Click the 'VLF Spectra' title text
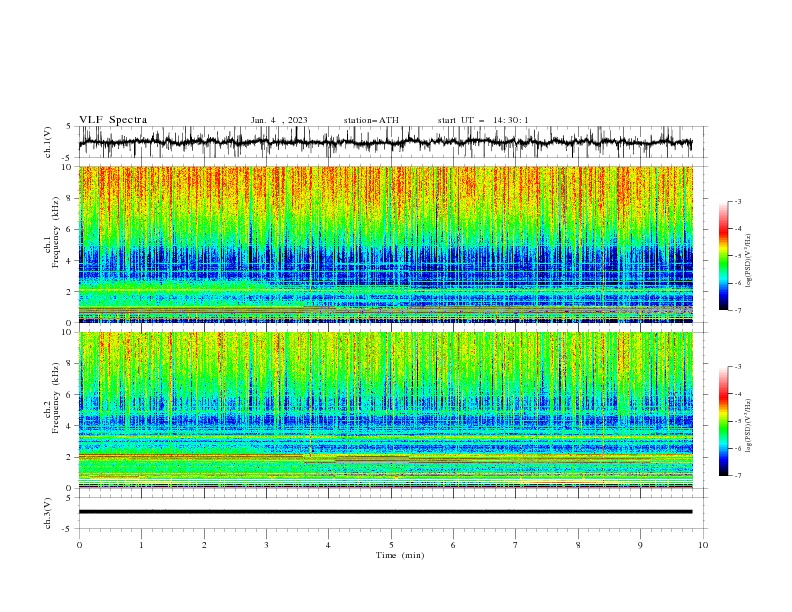Image resolution: width=792 pixels, height=612 pixels. [x=113, y=120]
